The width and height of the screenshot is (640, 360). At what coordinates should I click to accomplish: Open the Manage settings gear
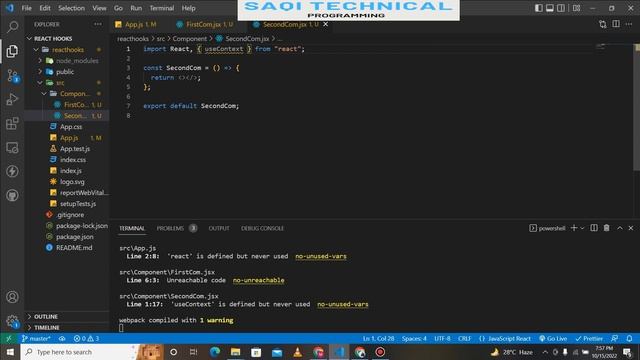pyautogui.click(x=12, y=321)
